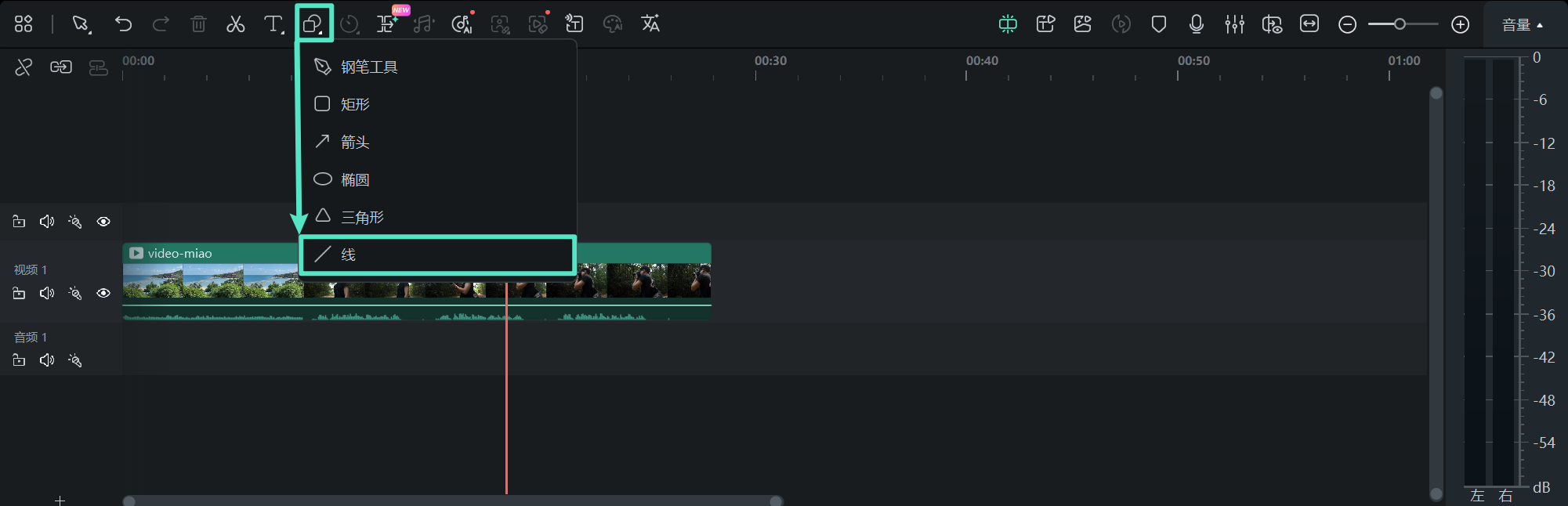Click the 00:50 mark on timeline ruler

tap(1193, 61)
